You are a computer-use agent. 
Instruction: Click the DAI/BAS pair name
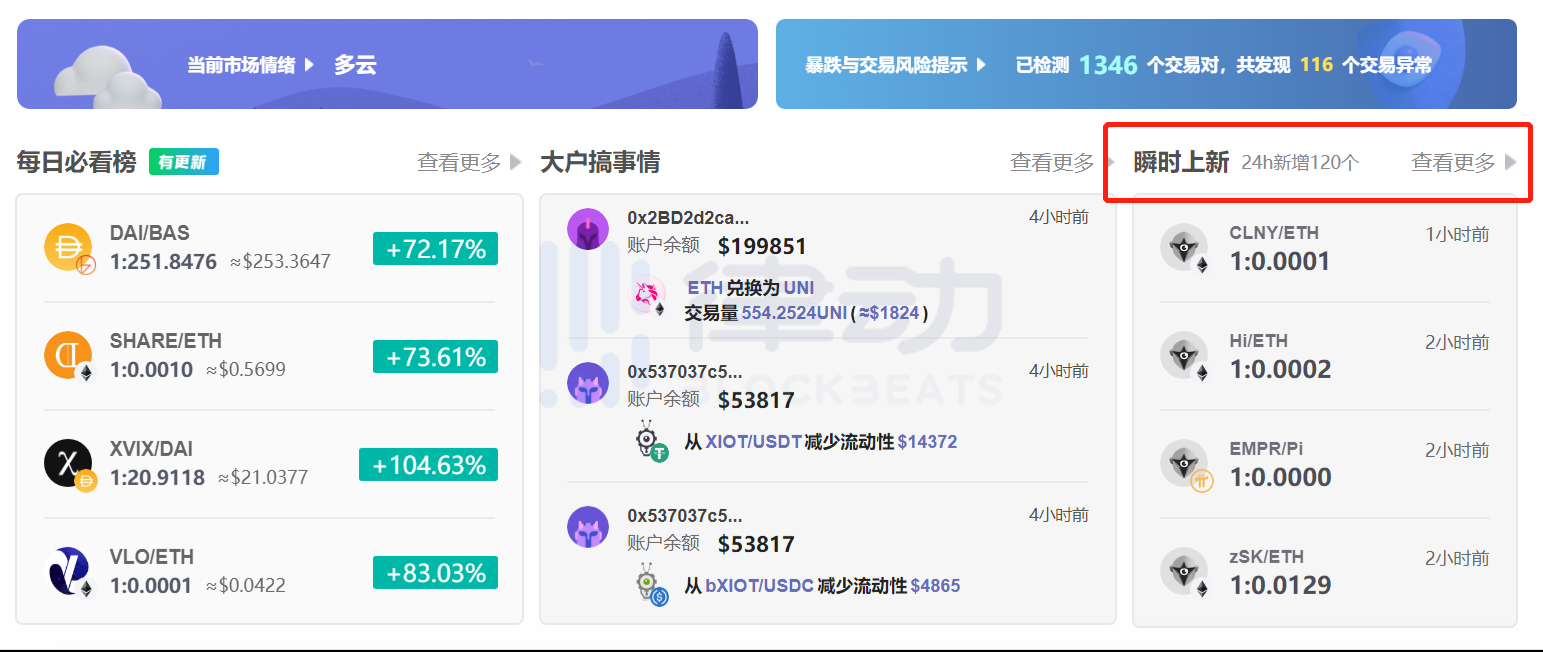click(x=150, y=233)
